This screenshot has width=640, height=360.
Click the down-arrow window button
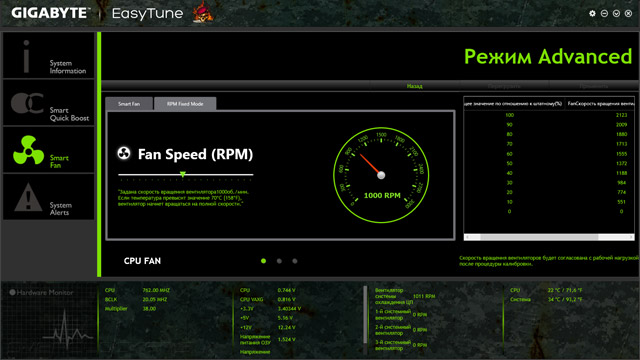point(616,13)
